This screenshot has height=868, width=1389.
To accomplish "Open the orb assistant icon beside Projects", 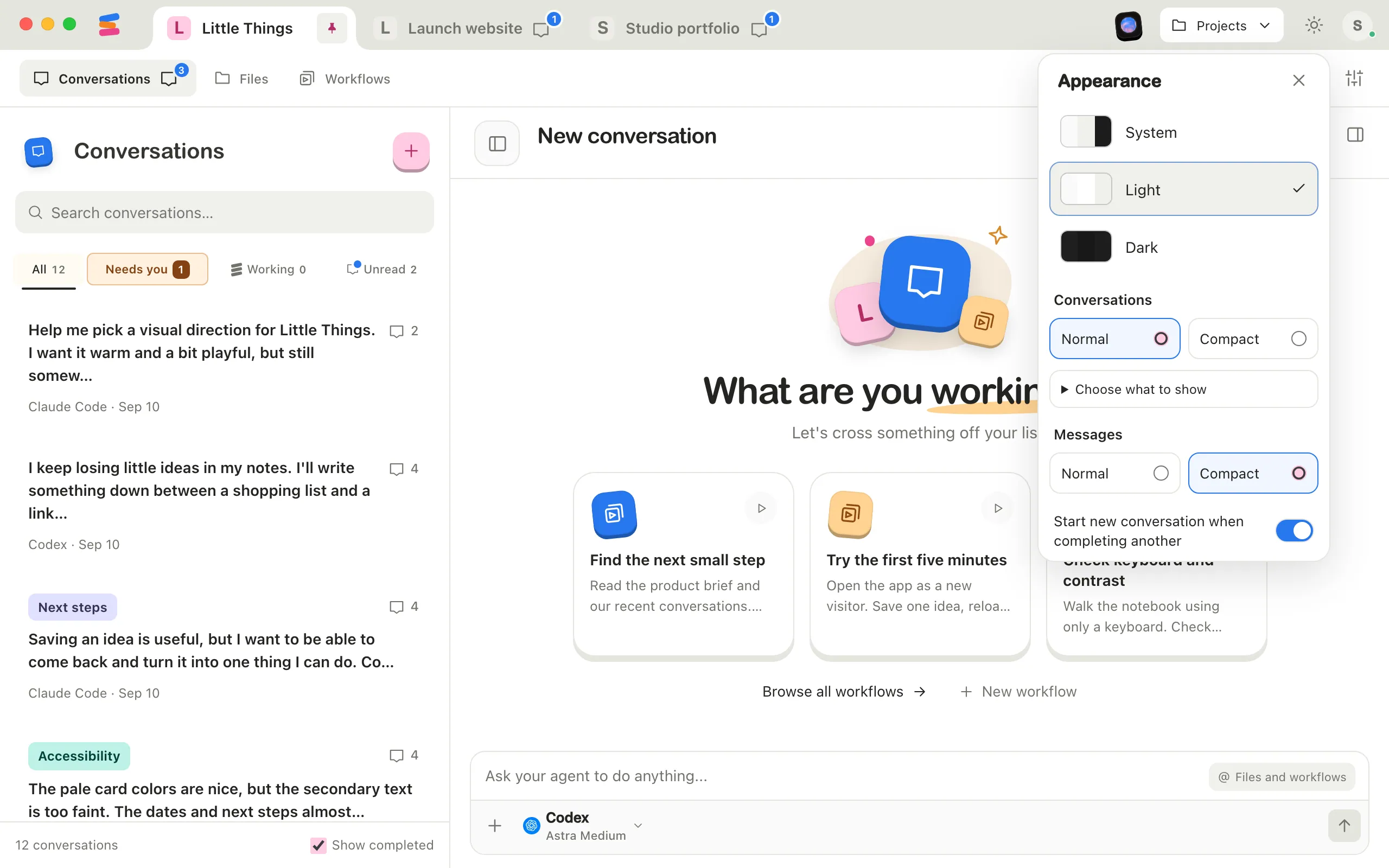I will click(x=1129, y=26).
